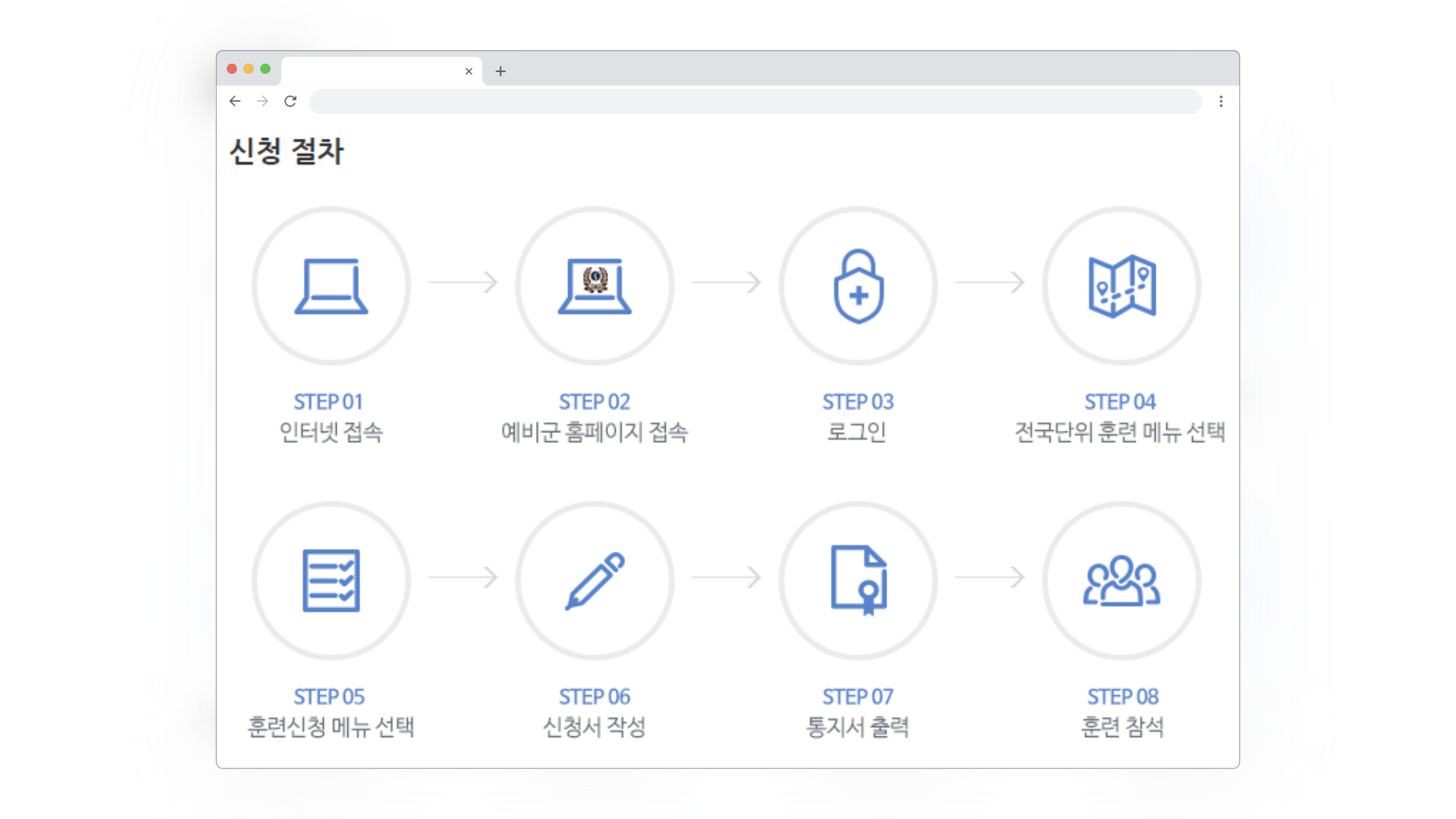
Task: Close the current browser tab
Action: [x=469, y=71]
